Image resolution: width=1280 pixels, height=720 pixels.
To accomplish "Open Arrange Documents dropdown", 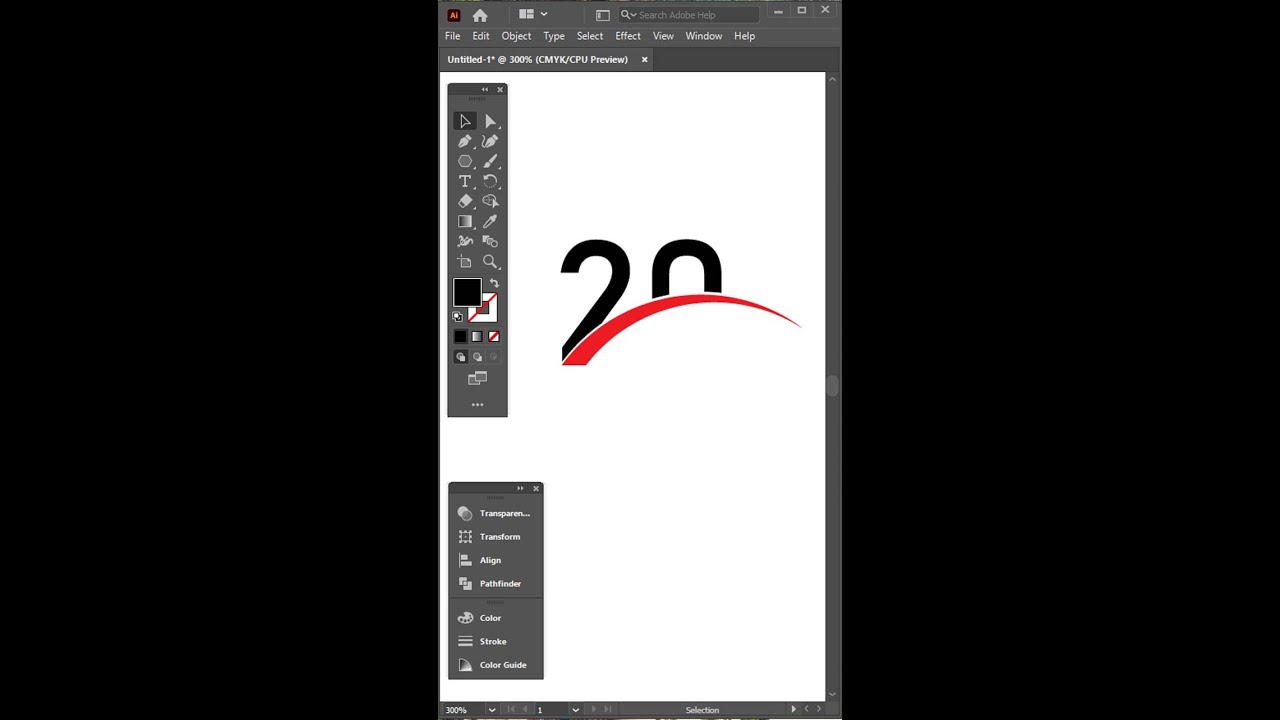I will click(534, 14).
